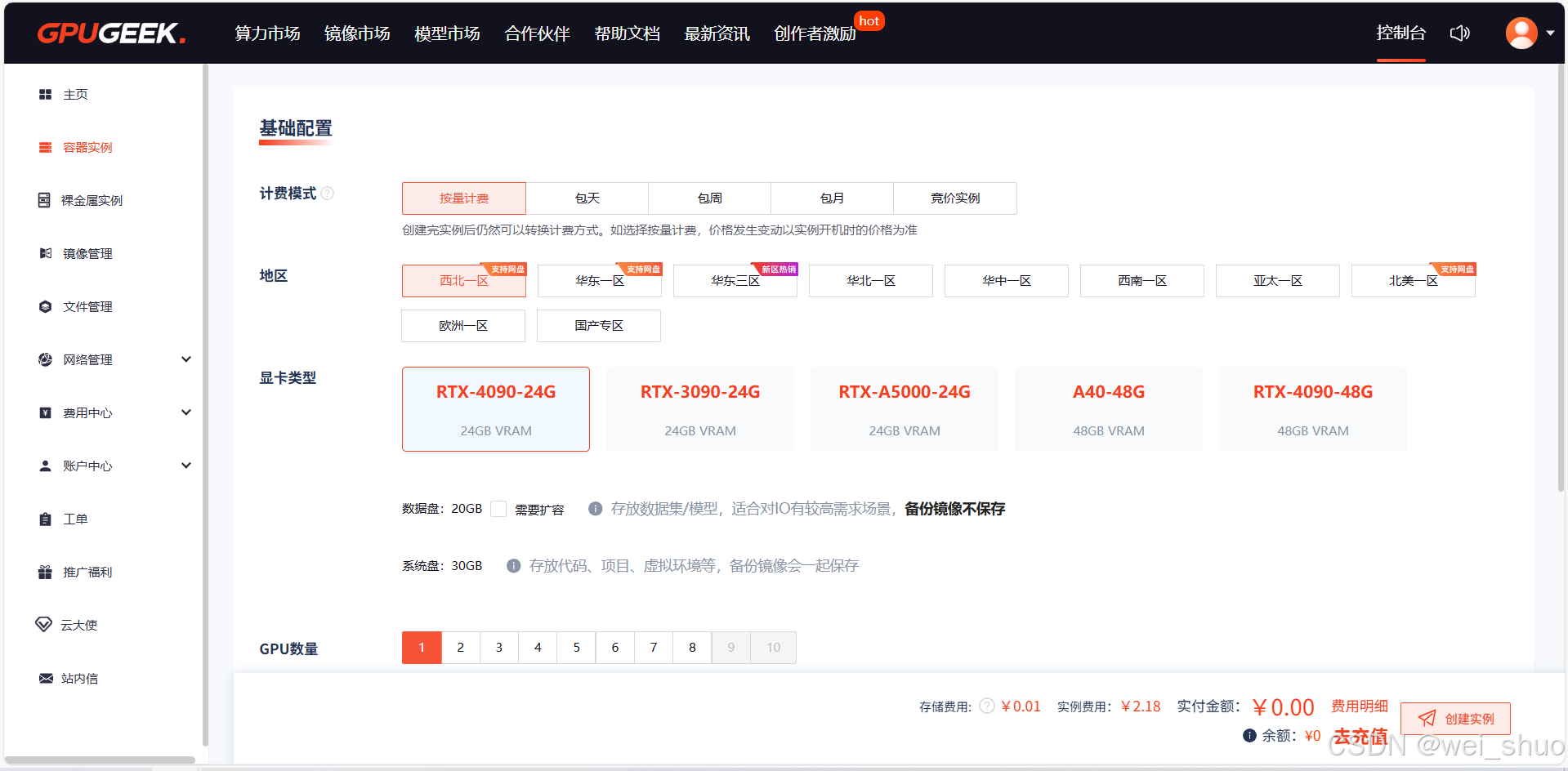Choose the 欧洲一区 region

[x=463, y=326]
